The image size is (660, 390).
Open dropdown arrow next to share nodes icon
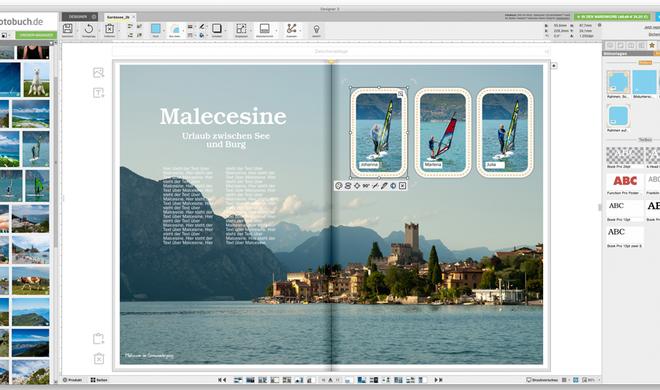(300, 30)
